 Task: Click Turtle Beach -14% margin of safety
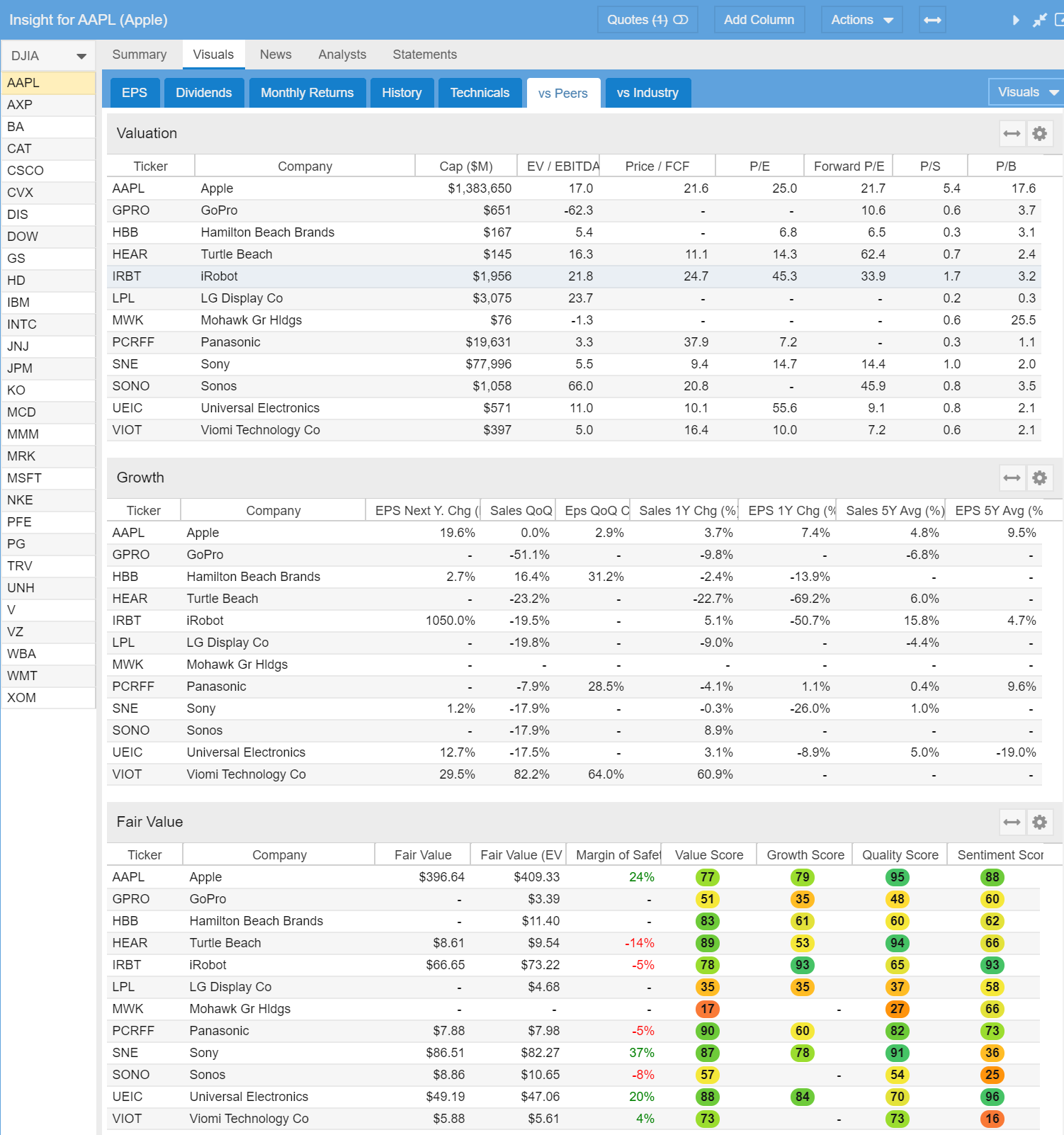tap(640, 943)
